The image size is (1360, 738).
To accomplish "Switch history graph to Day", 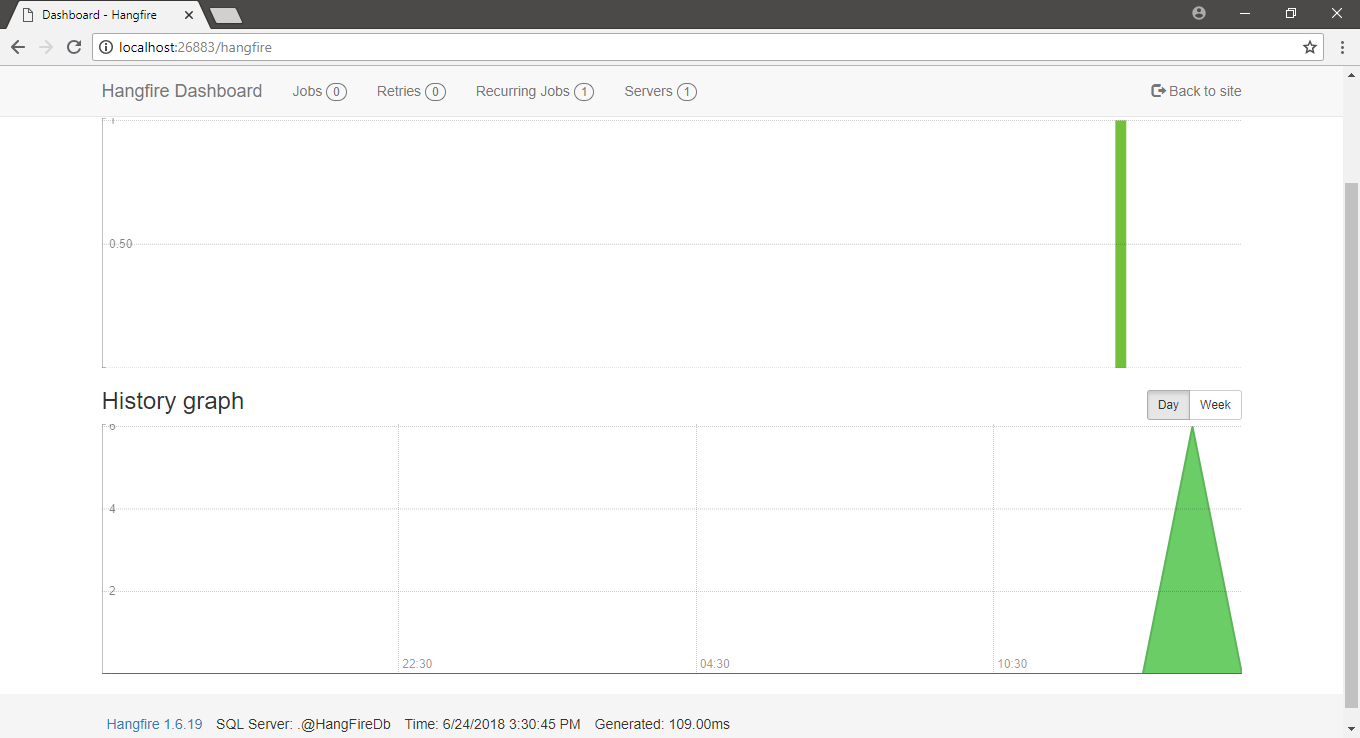I will [x=1168, y=405].
